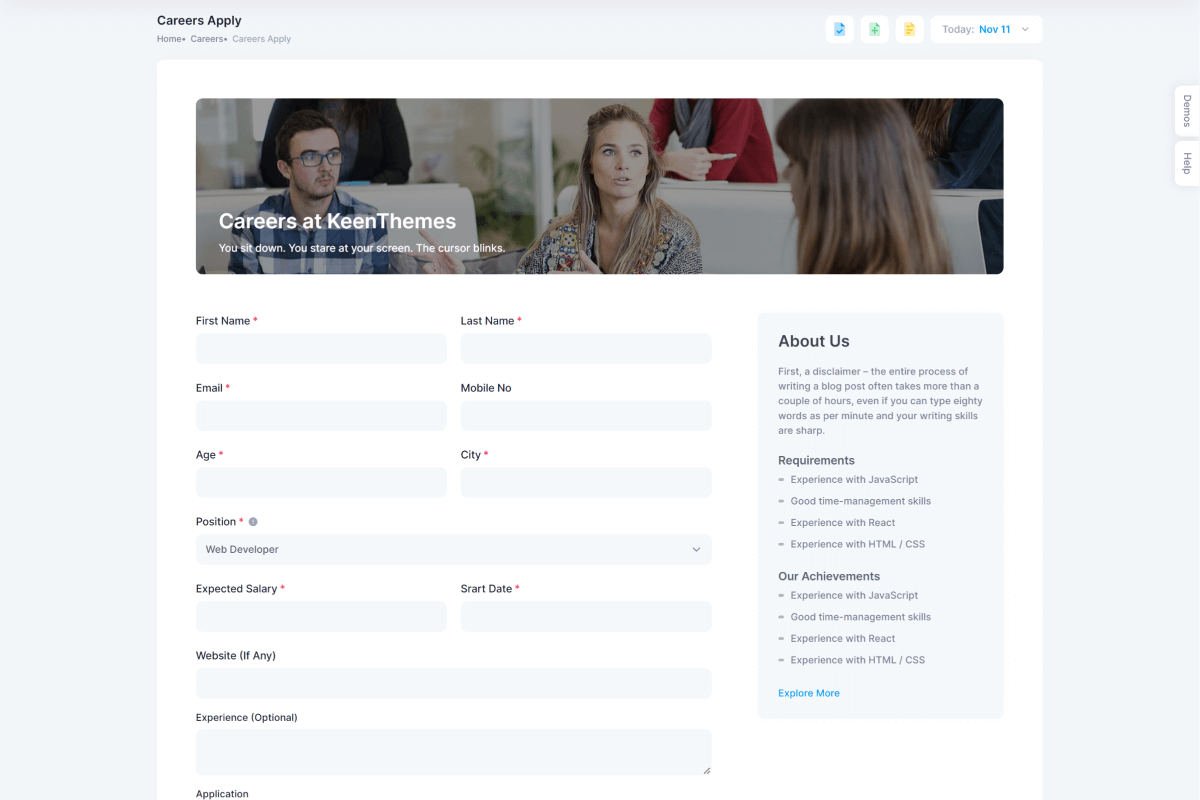Screen dimensions: 1200x800
Task: Click the Experience (Optional) text area
Action: [x=453, y=752]
